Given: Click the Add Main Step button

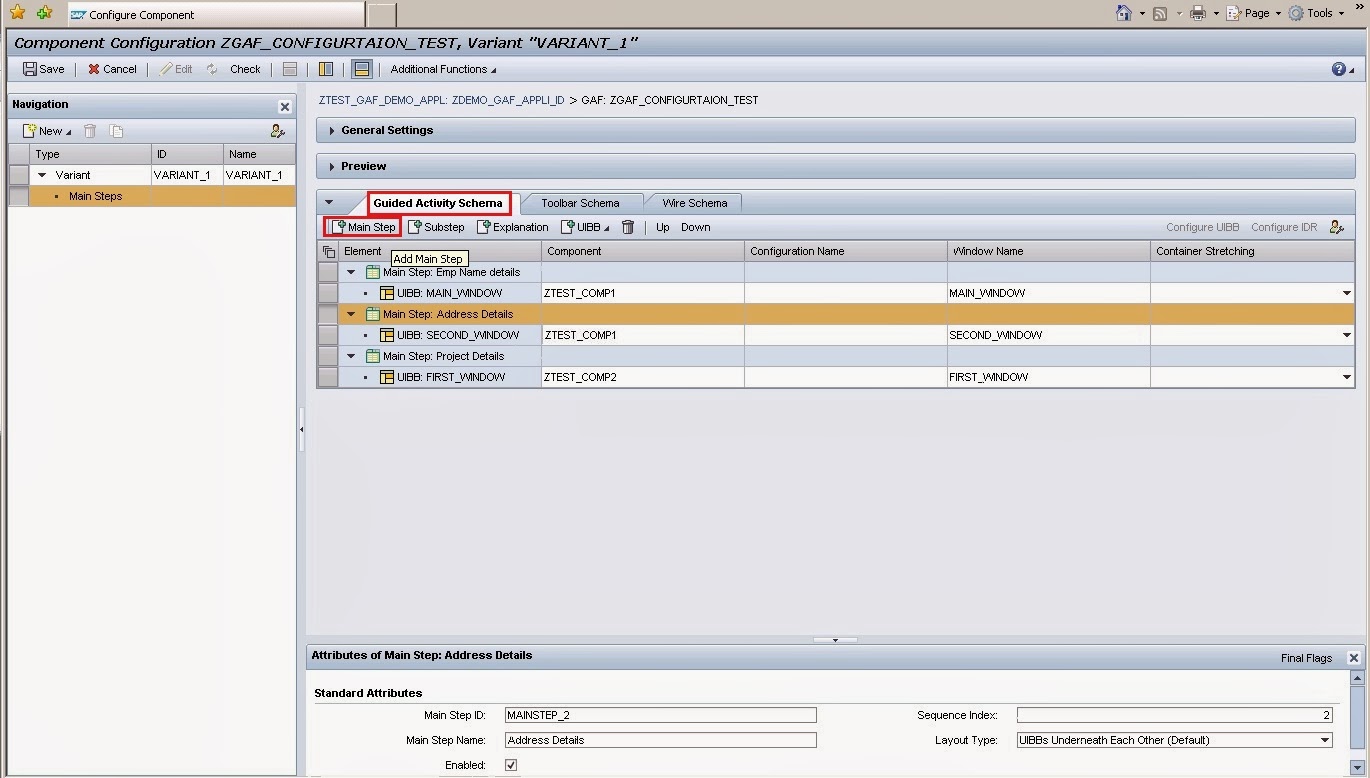Looking at the screenshot, I should [x=364, y=227].
